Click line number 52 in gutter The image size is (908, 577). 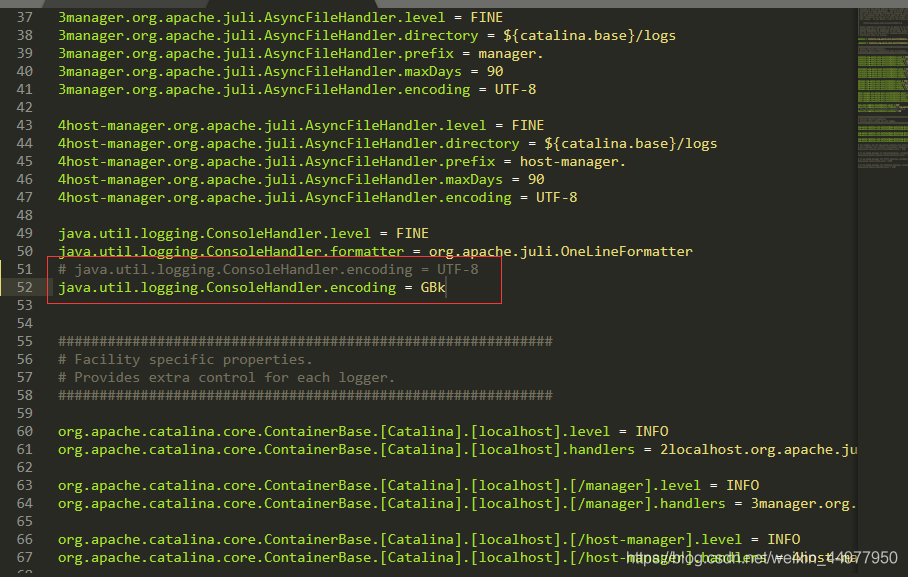[x=24, y=287]
